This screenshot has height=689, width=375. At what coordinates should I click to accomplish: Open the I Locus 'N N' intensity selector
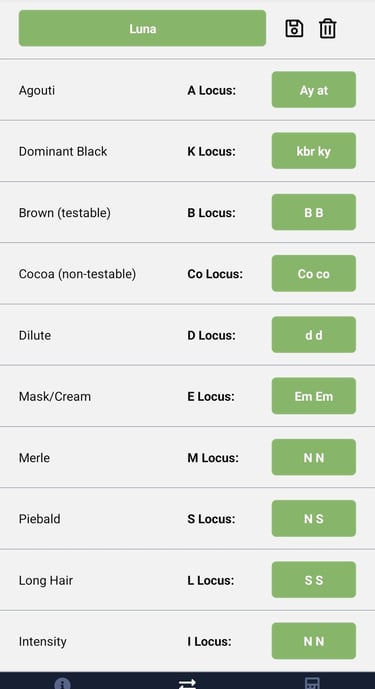coord(314,641)
